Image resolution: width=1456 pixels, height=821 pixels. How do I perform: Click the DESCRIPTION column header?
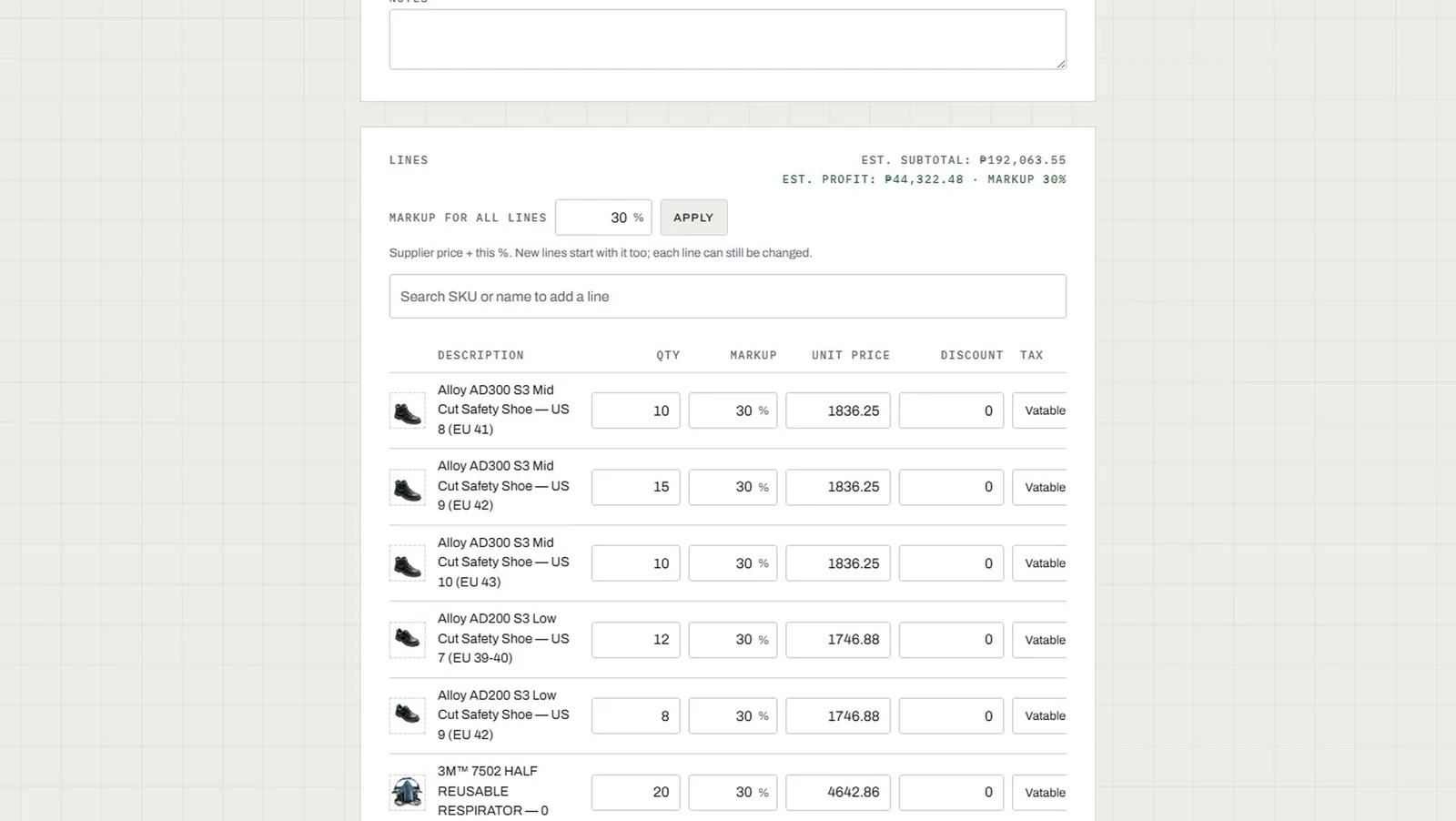click(480, 355)
